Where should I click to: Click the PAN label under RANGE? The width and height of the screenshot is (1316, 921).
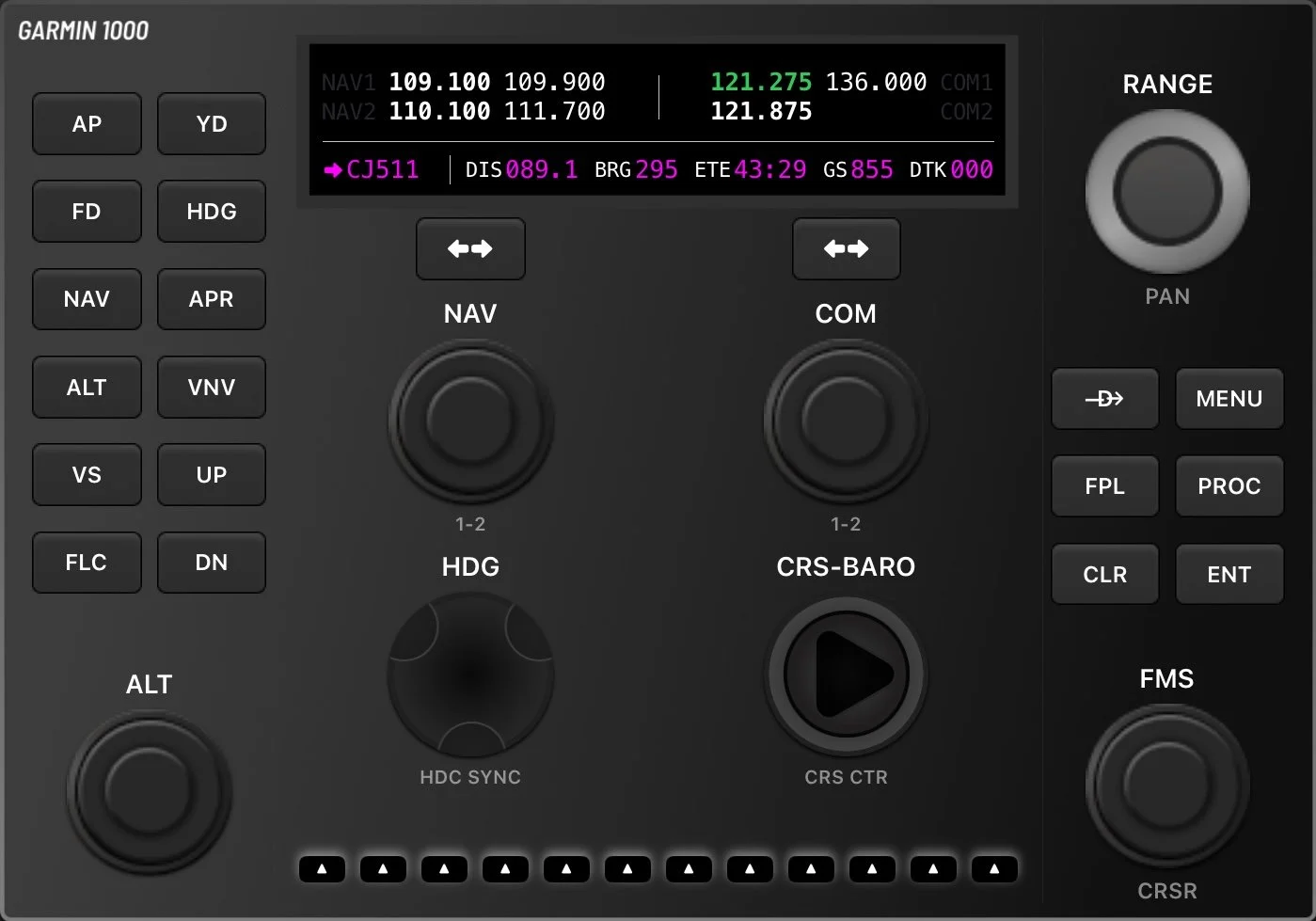coord(1167,296)
